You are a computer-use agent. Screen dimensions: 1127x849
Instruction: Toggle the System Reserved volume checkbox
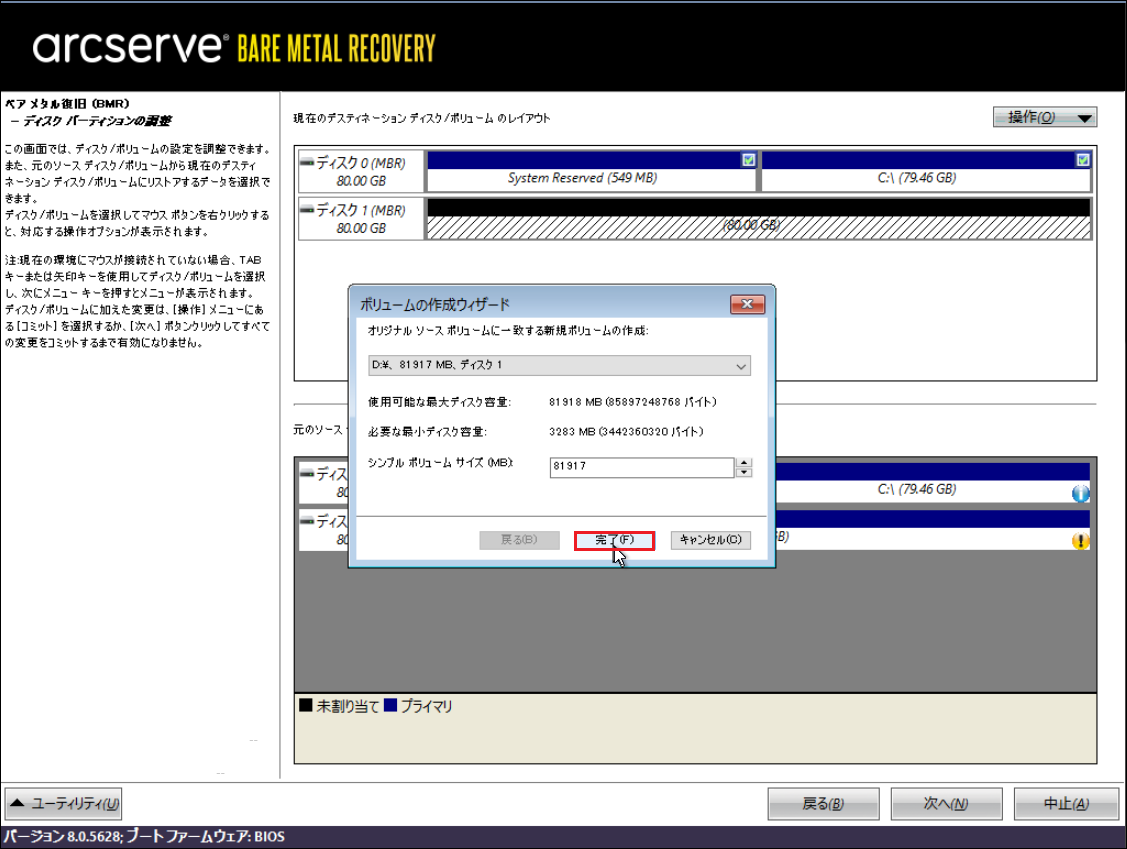pyautogui.click(x=748, y=160)
